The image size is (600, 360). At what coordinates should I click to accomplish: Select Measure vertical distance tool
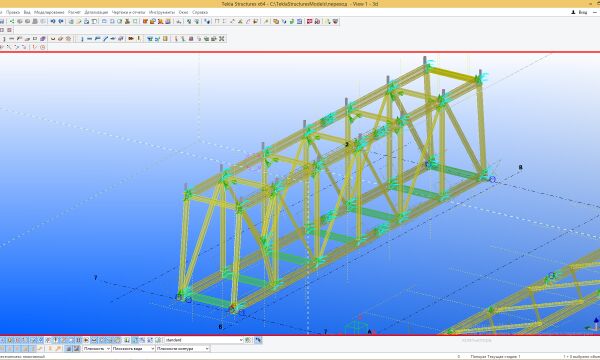pos(224,21)
